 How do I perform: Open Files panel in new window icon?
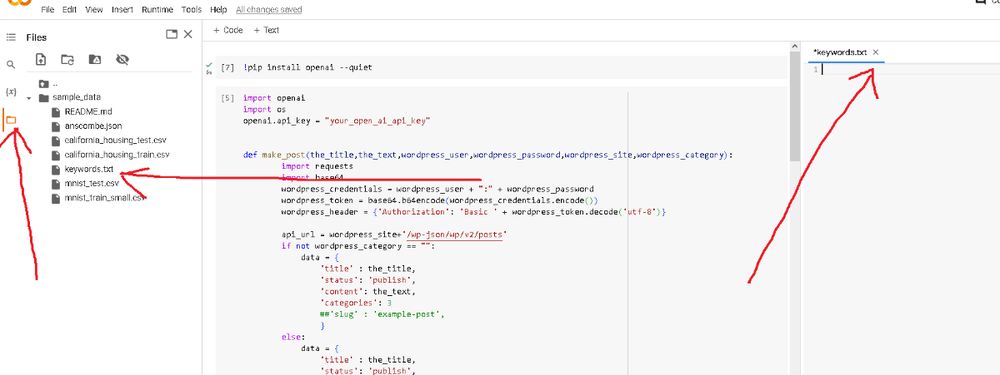pos(171,34)
